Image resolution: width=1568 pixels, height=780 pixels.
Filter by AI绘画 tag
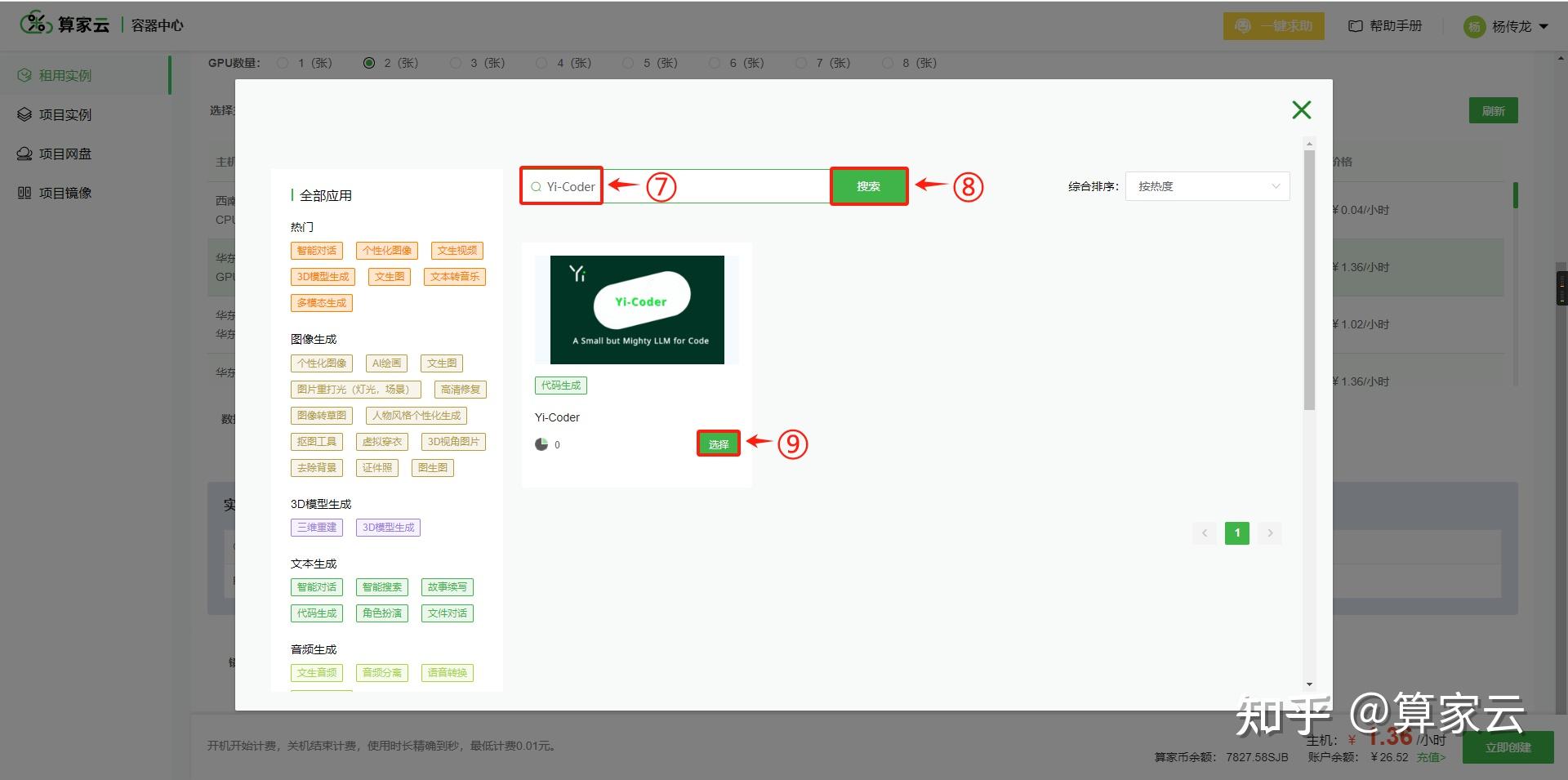click(x=387, y=363)
